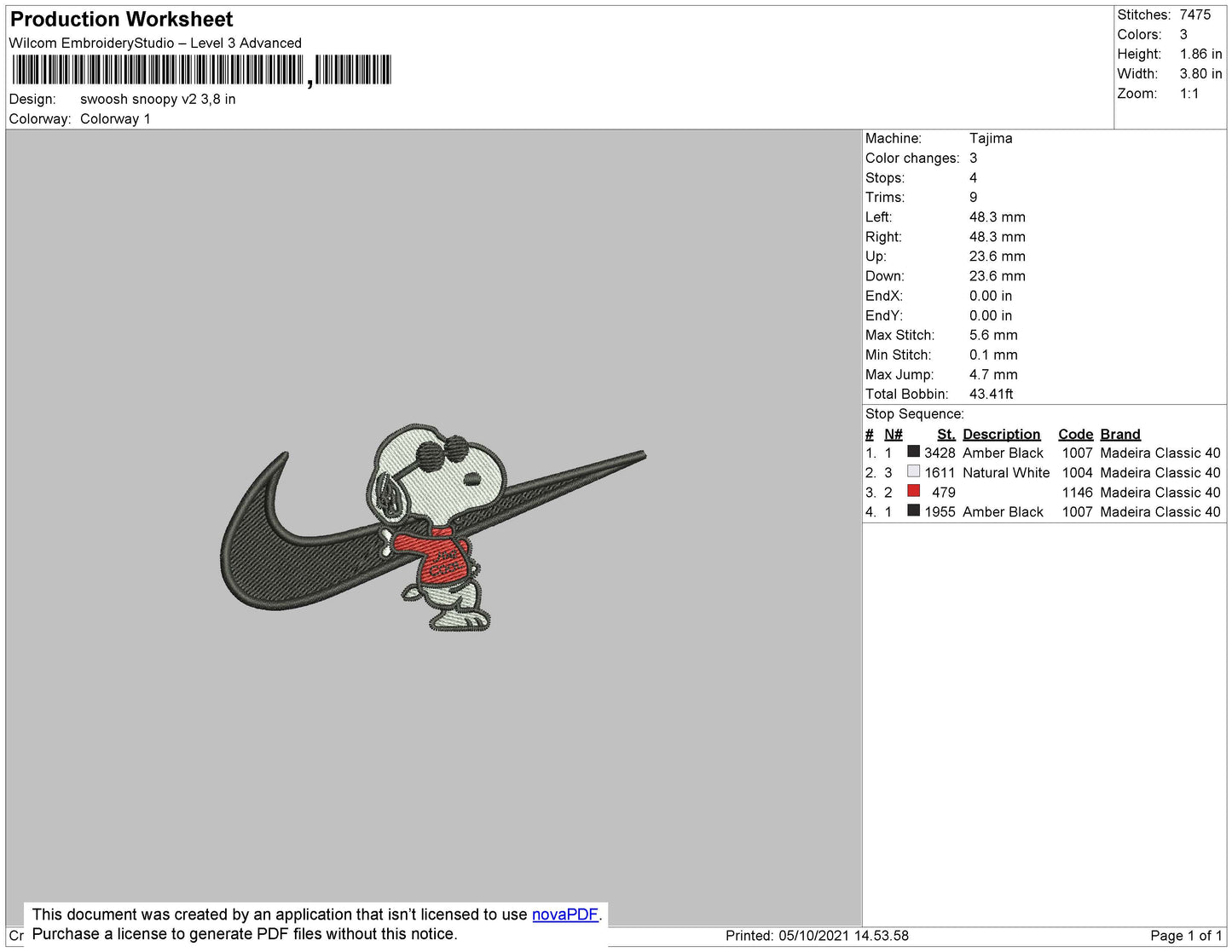Select the Code column header
This screenshot has height=952, width=1232.
pos(1075,434)
